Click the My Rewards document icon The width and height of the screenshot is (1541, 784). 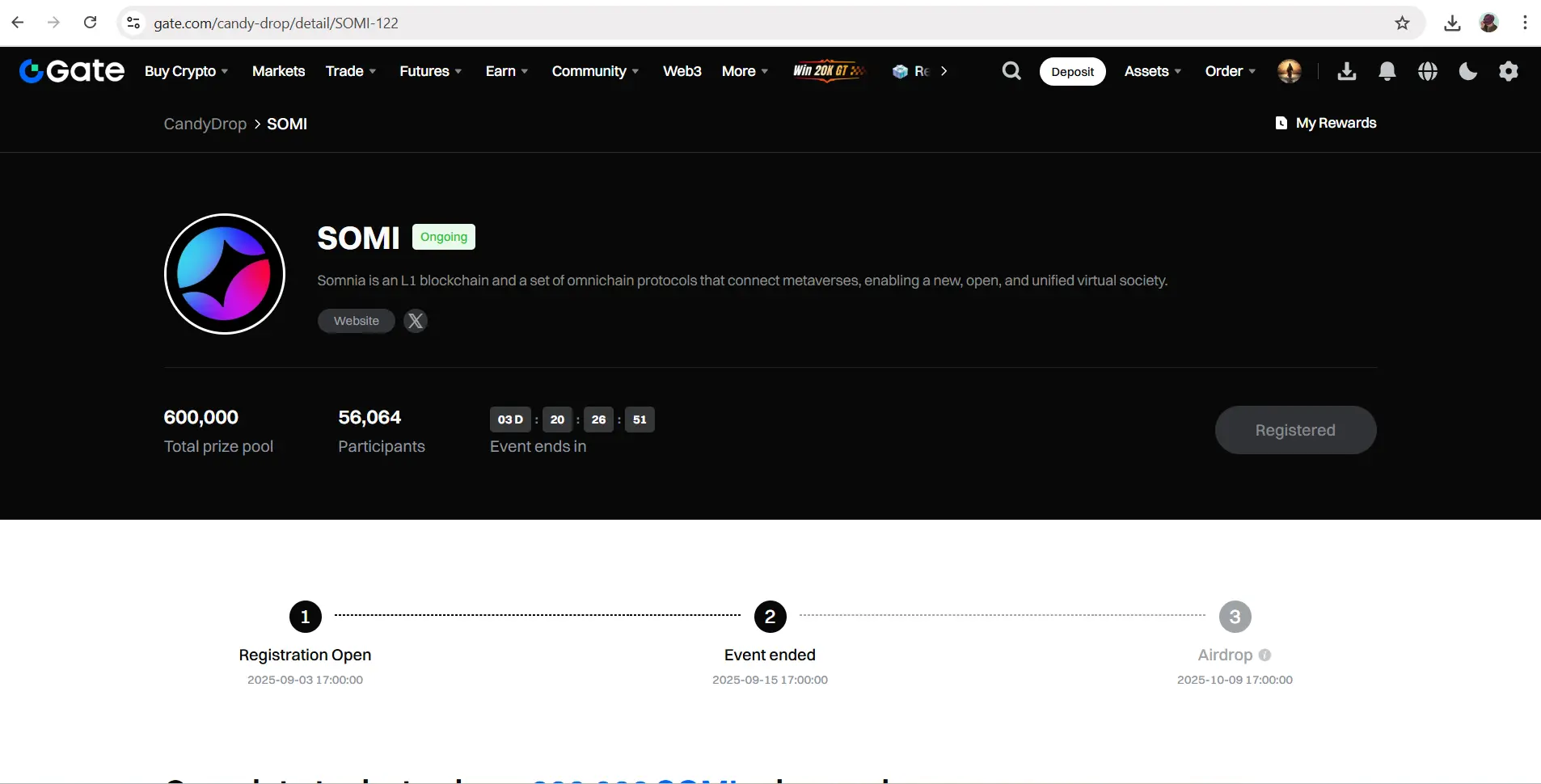(x=1281, y=123)
